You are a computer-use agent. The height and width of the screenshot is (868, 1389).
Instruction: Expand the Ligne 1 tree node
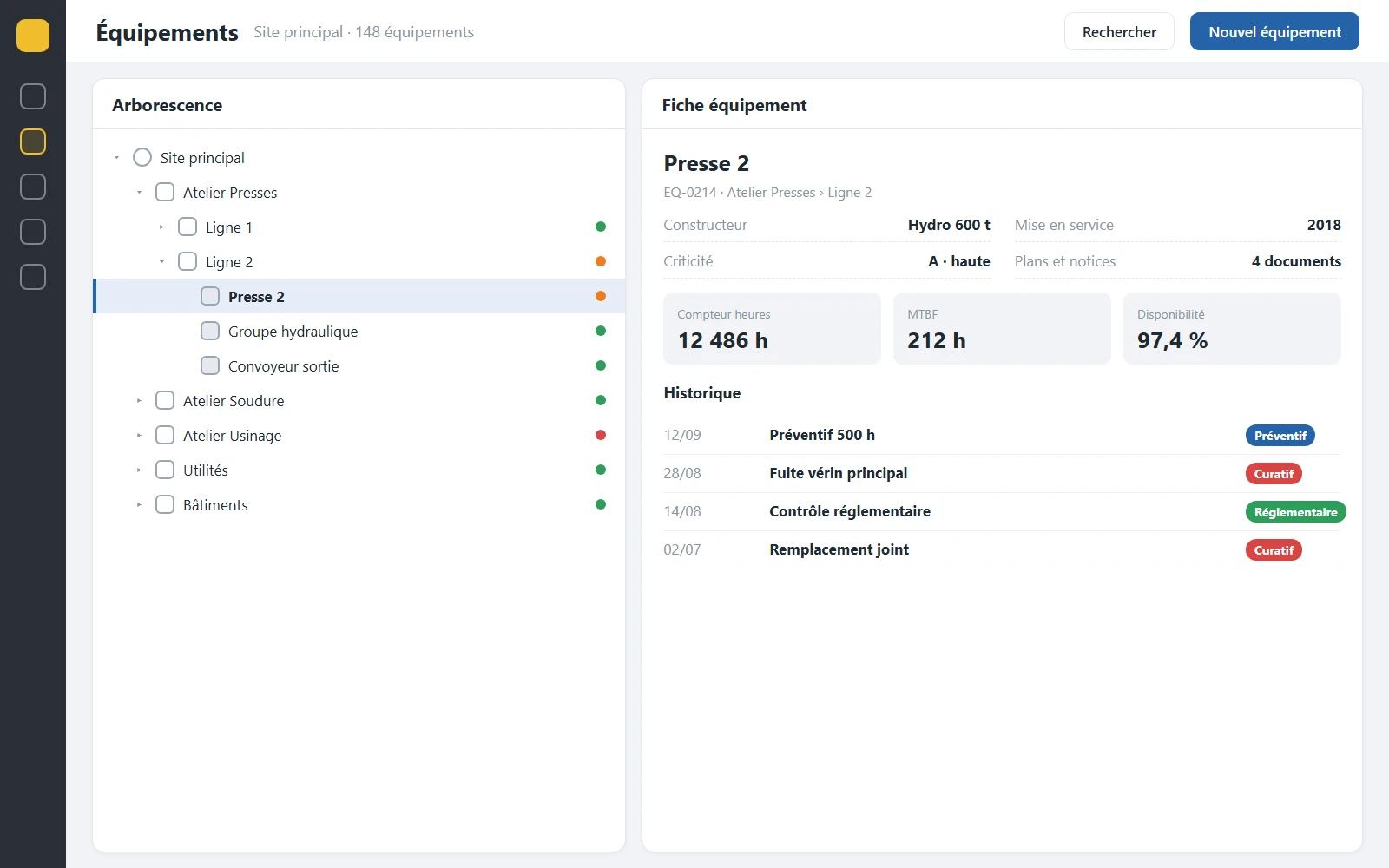coord(161,227)
